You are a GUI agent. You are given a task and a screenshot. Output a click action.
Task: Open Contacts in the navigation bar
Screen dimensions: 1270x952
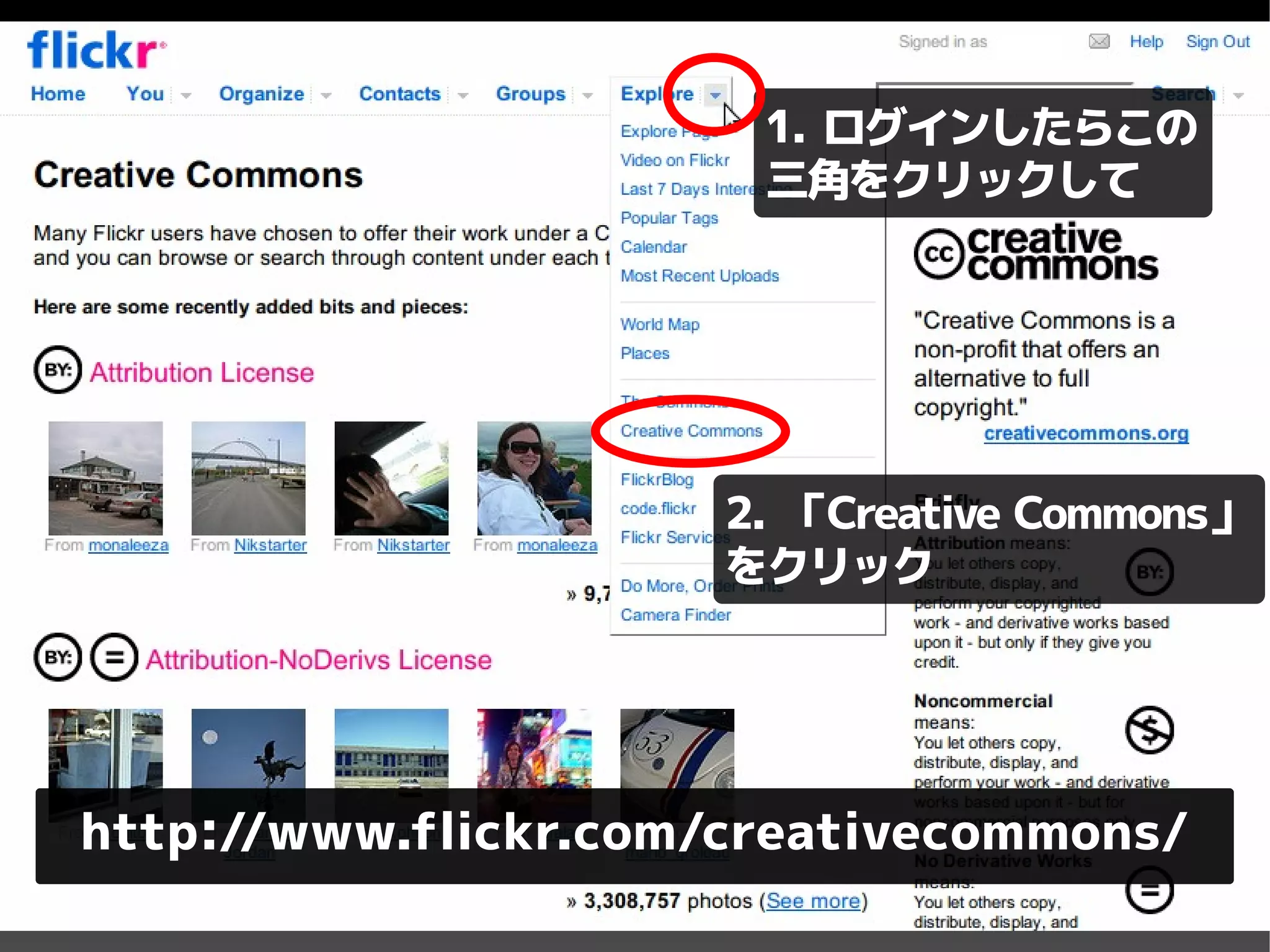coord(400,94)
